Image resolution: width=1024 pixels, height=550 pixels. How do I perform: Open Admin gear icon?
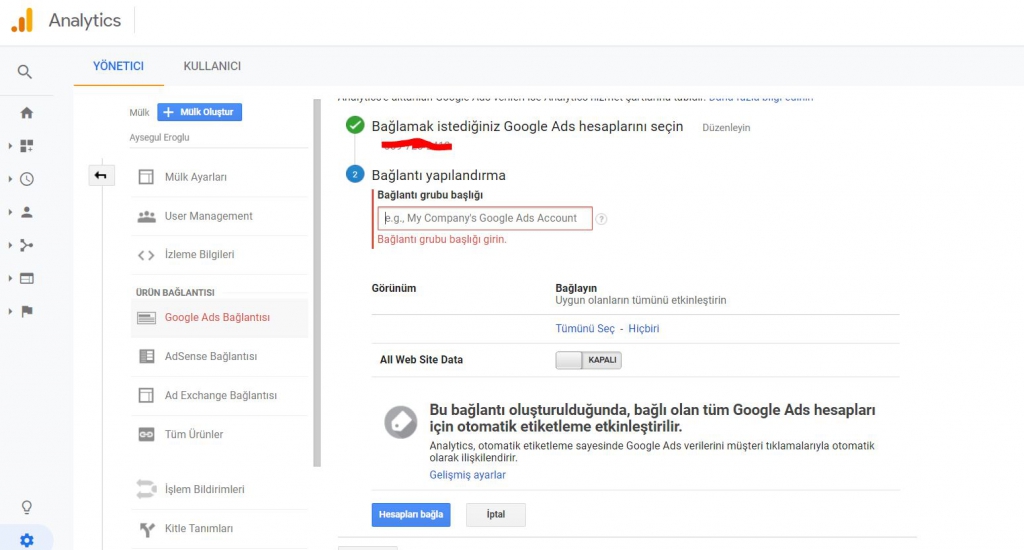click(26, 540)
